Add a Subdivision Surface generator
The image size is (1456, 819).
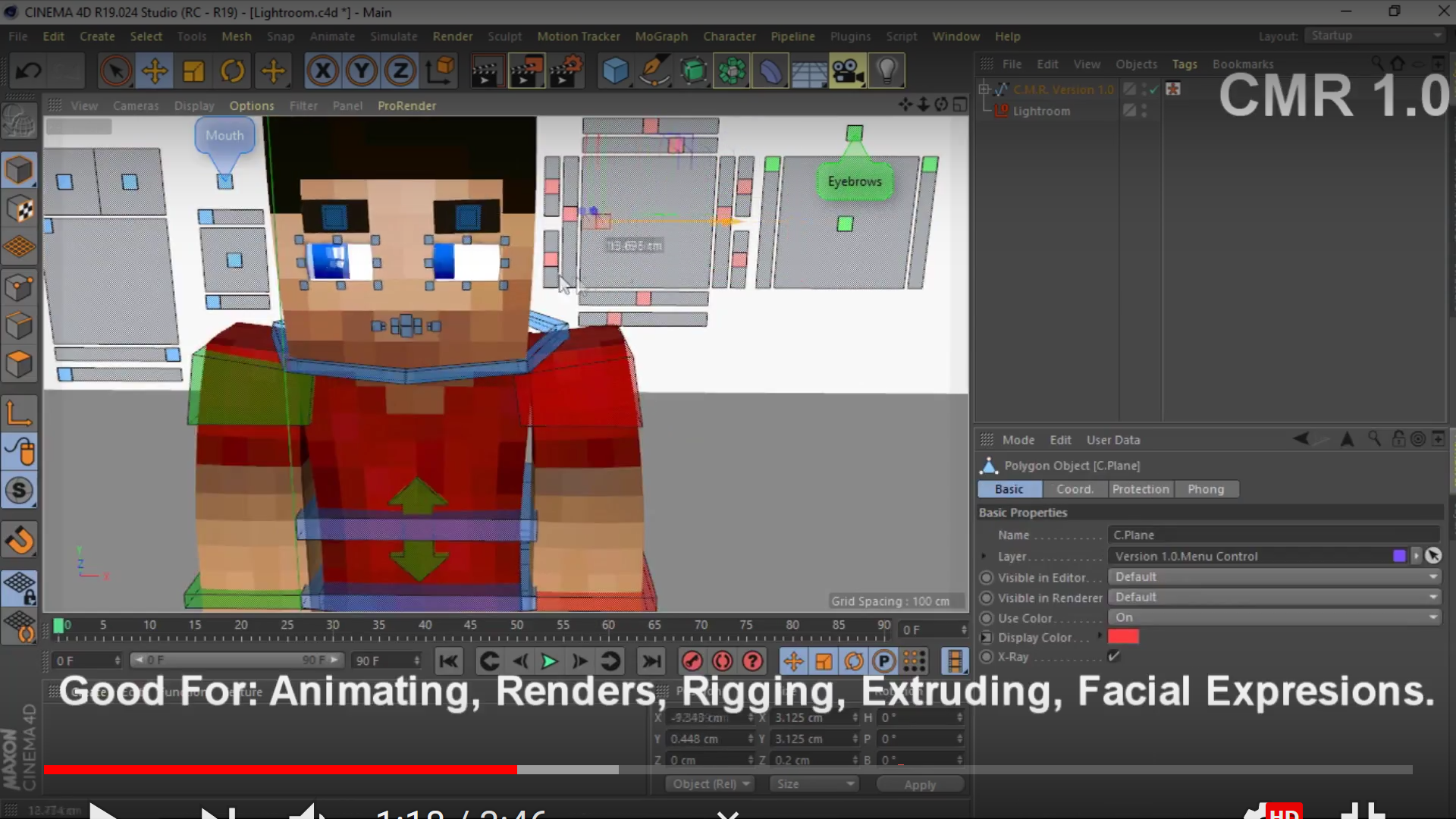coord(693,71)
